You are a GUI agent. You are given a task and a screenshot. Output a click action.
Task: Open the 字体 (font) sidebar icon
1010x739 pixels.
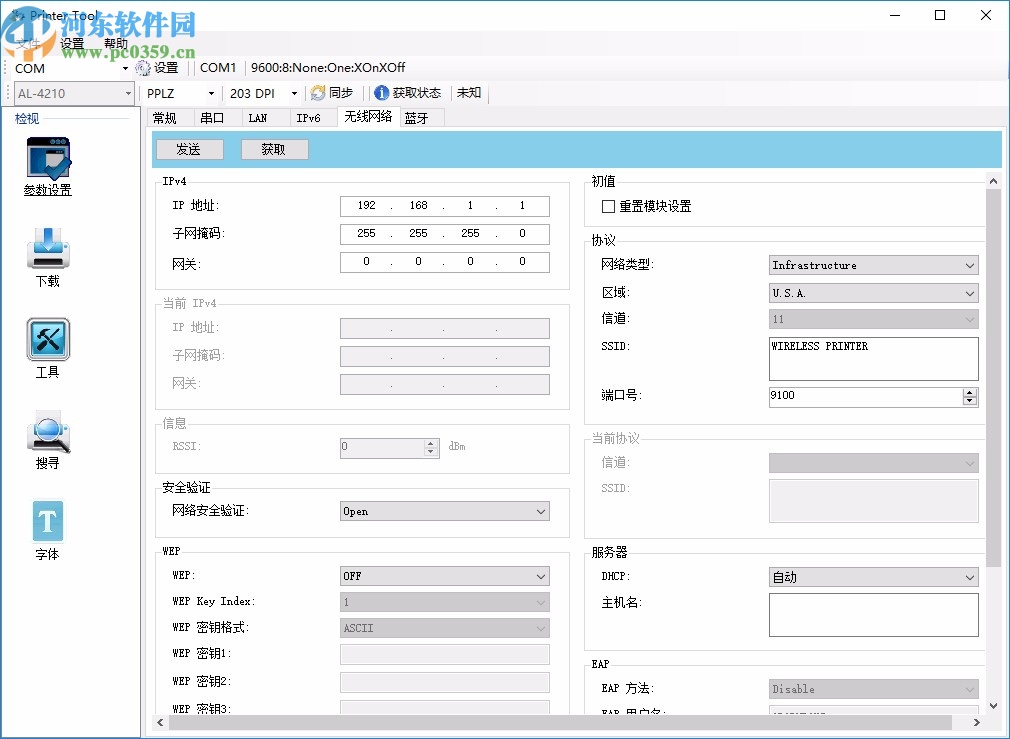(46, 521)
